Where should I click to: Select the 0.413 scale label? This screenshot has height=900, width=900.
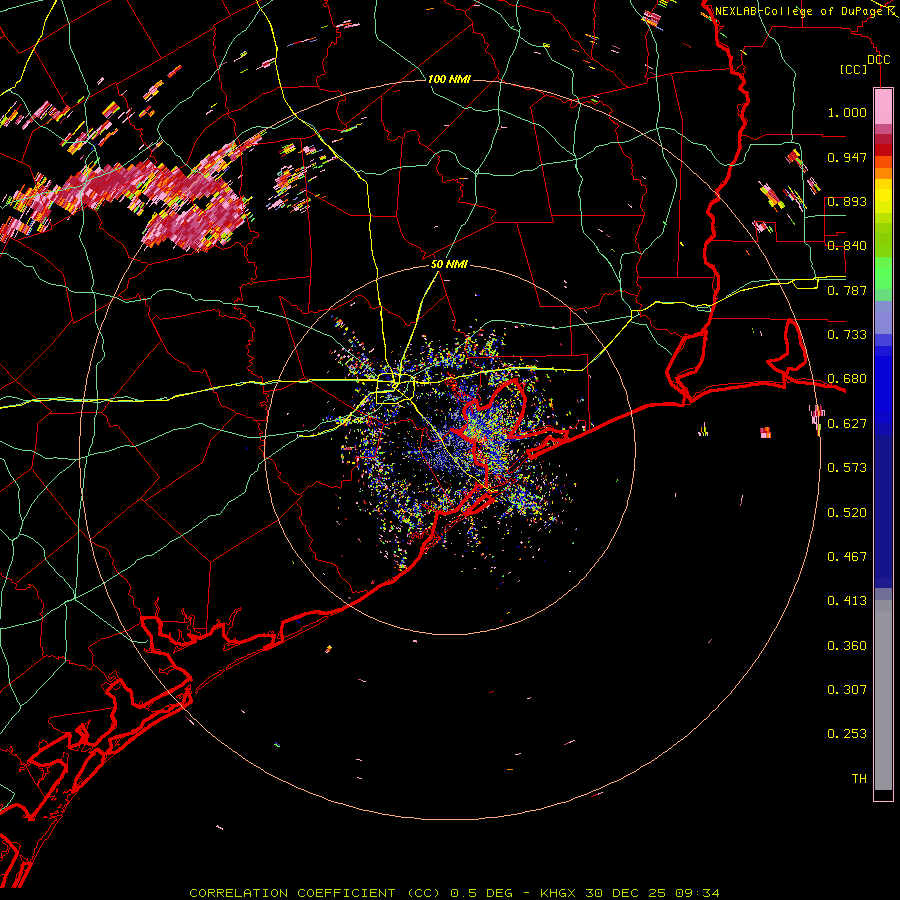click(x=847, y=601)
